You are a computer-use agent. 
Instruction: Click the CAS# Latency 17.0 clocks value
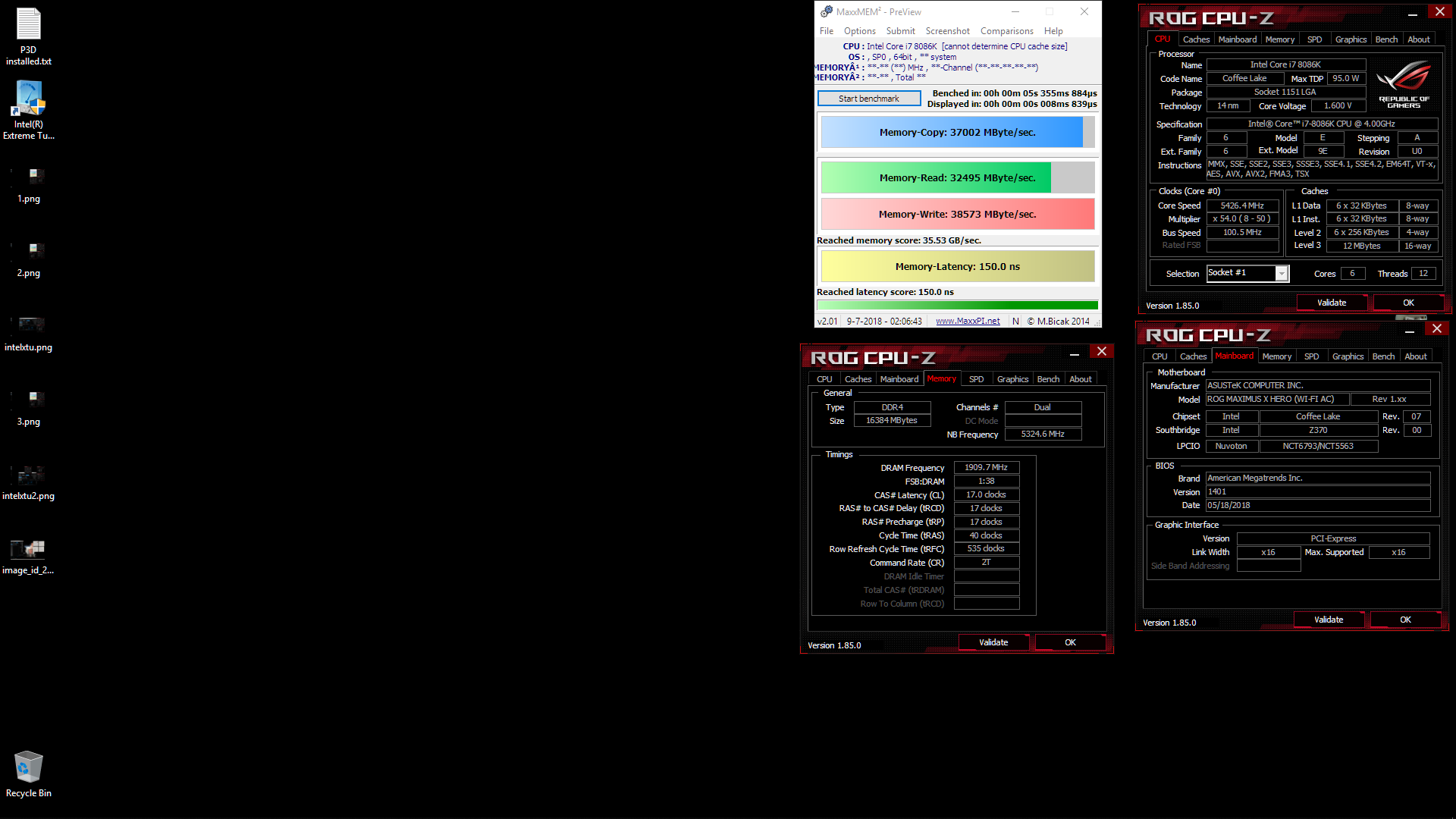[987, 494]
